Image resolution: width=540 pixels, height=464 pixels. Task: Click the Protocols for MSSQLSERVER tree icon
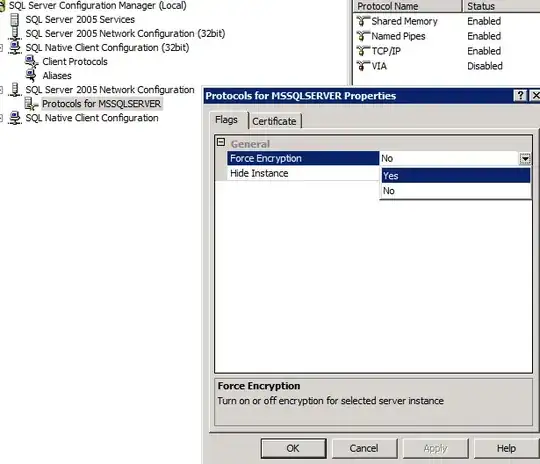click(31, 104)
